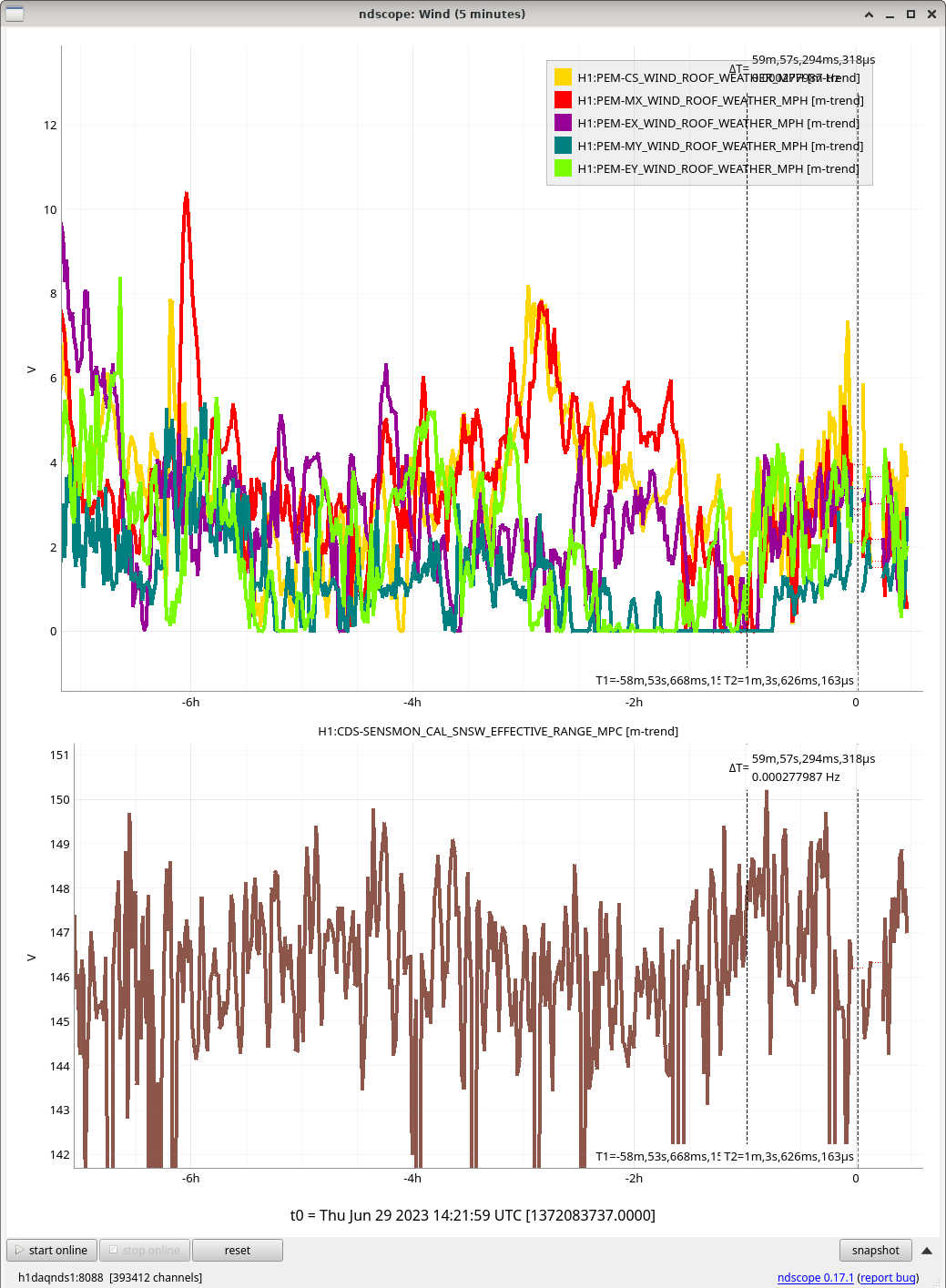This screenshot has height=1288, width=946.
Task: Roll up window using title bar up arrow
Action: coord(870,15)
